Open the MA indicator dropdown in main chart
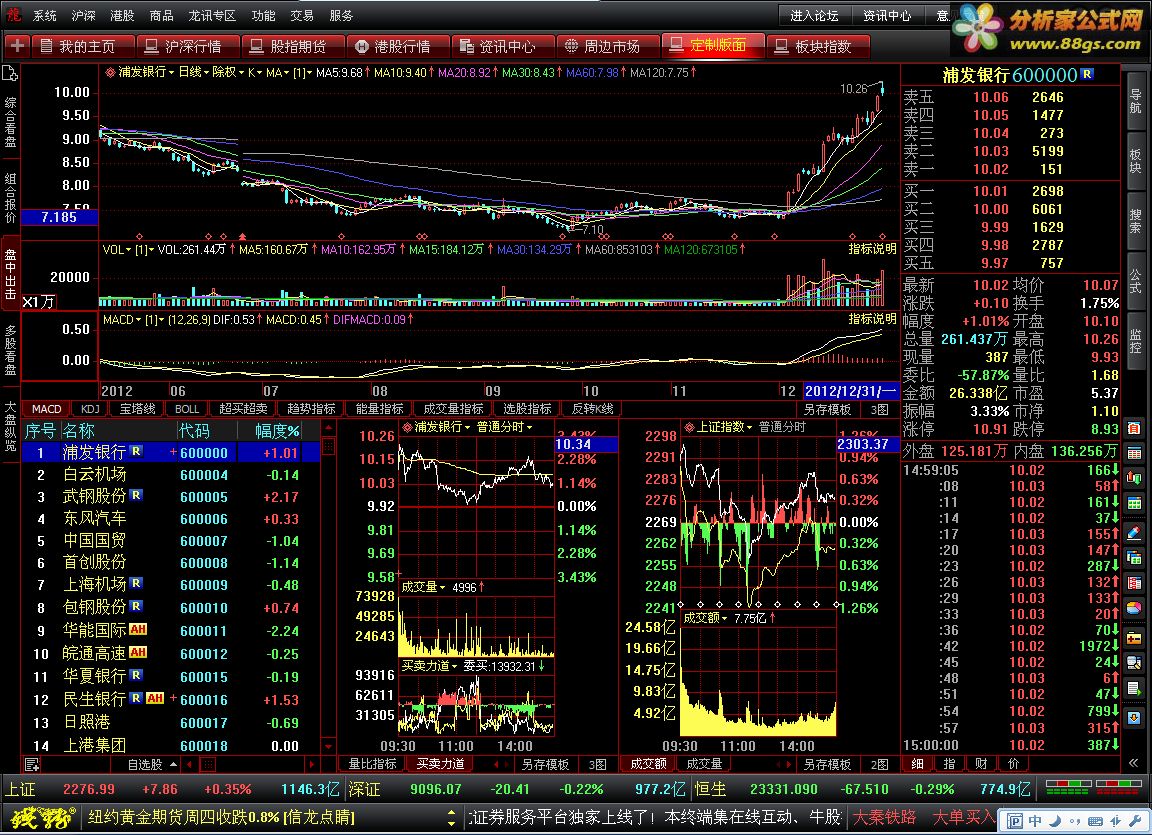The image size is (1152, 835). pyautogui.click(x=277, y=73)
